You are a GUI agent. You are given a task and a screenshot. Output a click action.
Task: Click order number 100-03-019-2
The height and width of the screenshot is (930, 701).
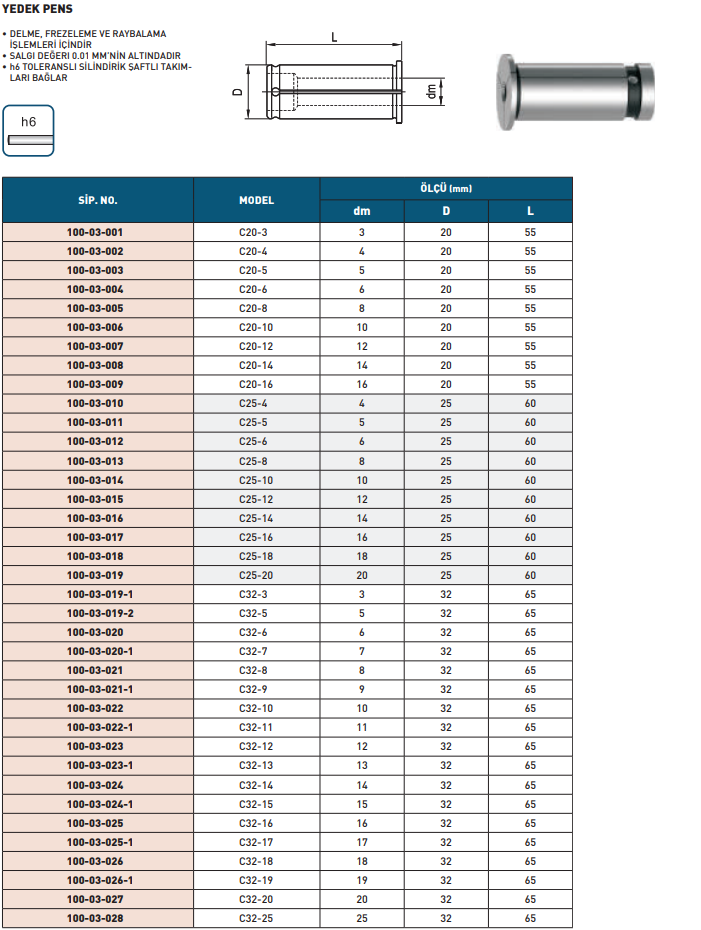tap(97, 613)
